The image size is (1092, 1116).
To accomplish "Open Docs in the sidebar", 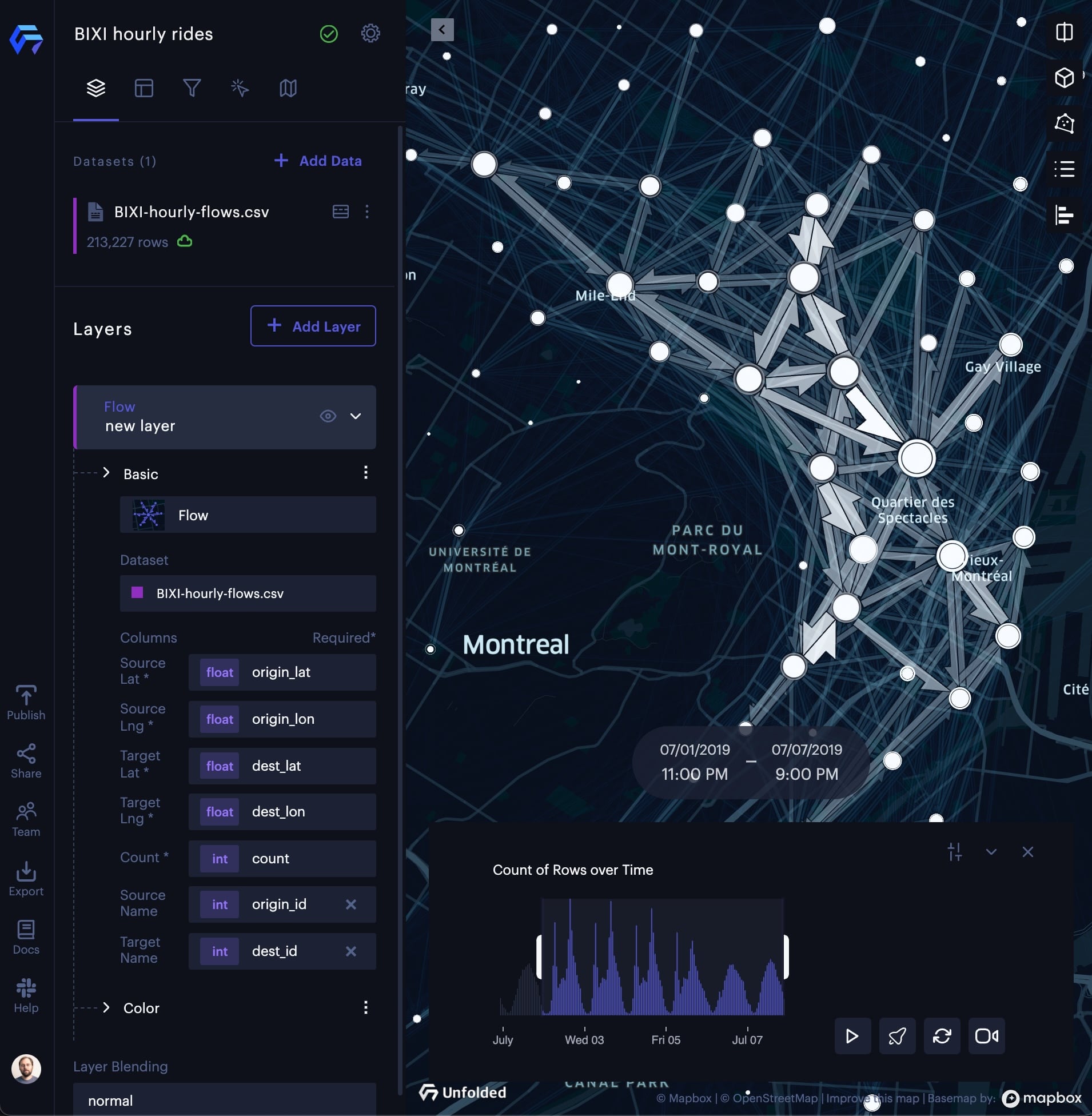I will [x=26, y=937].
